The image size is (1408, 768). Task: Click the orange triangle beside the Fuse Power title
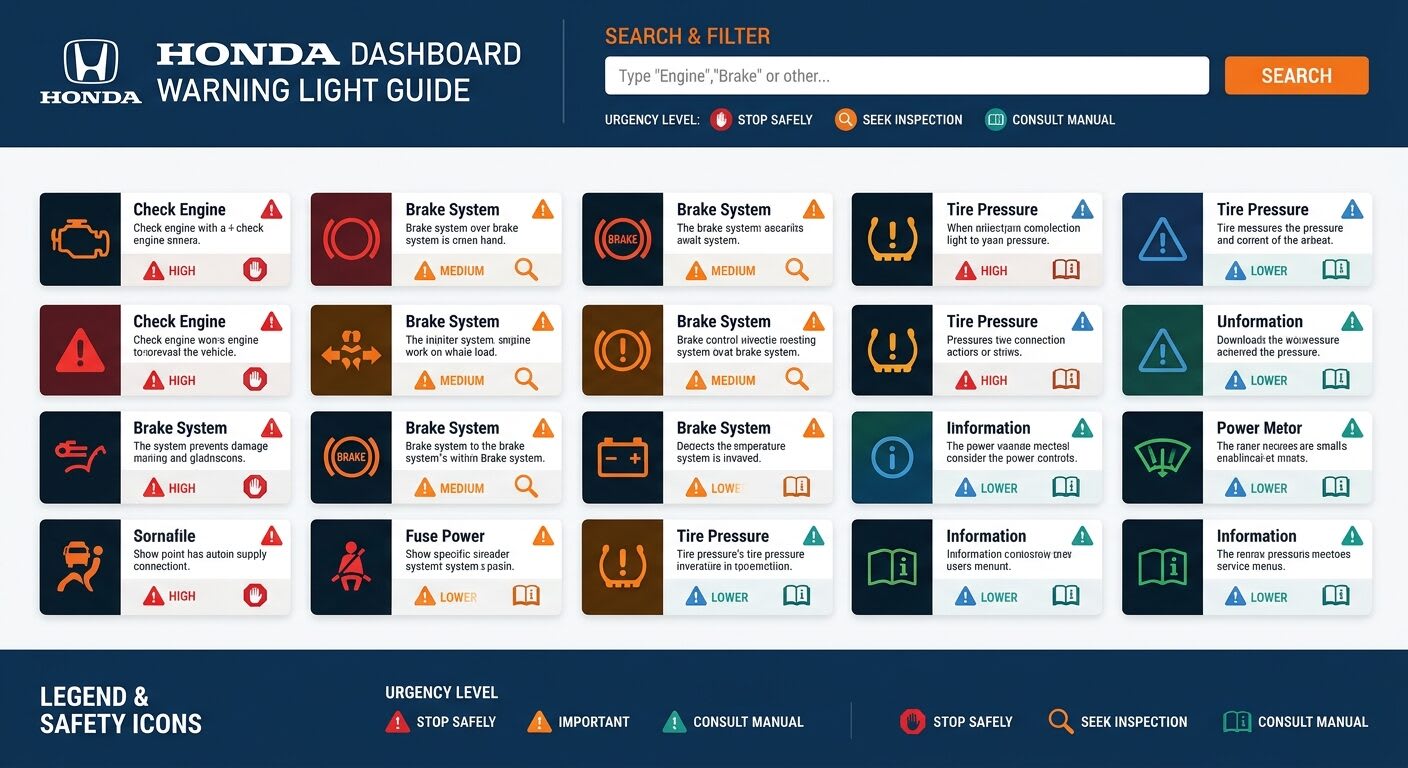click(x=543, y=536)
